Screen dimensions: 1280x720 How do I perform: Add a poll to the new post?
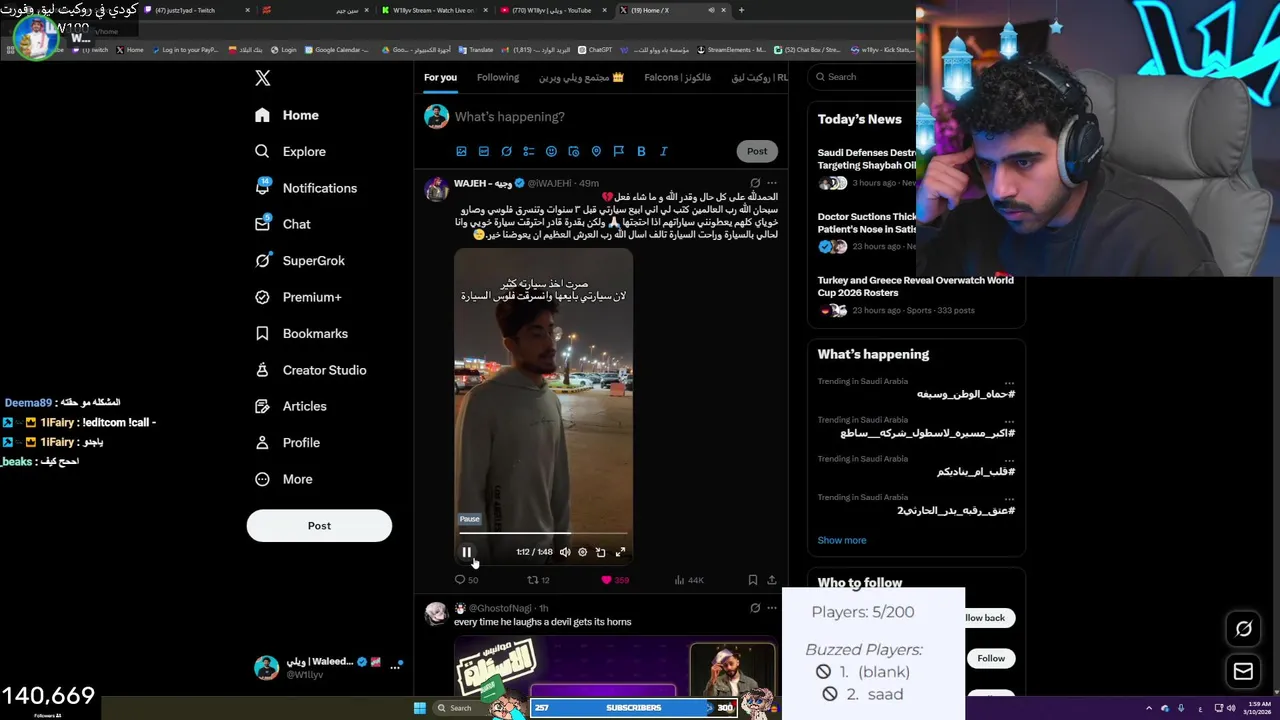pyautogui.click(x=529, y=151)
